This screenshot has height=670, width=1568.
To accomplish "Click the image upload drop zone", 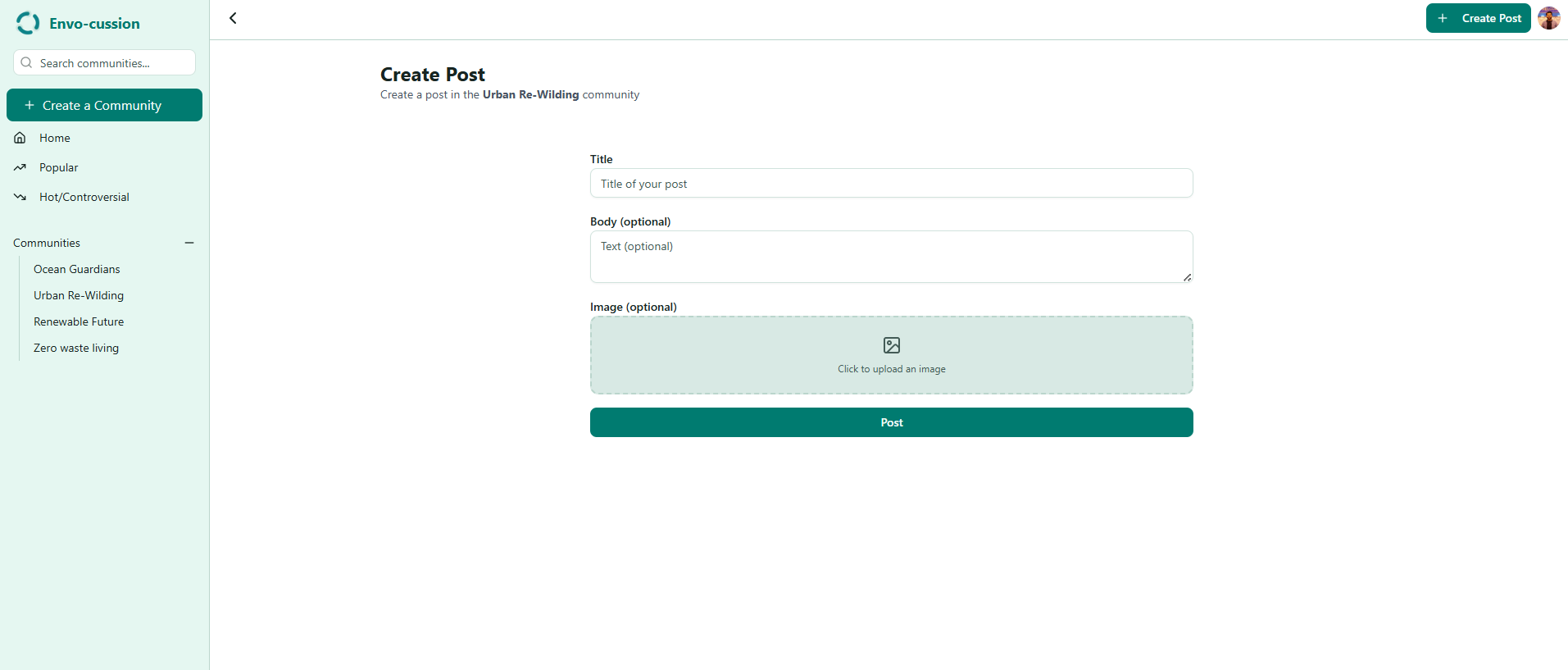I will [891, 355].
